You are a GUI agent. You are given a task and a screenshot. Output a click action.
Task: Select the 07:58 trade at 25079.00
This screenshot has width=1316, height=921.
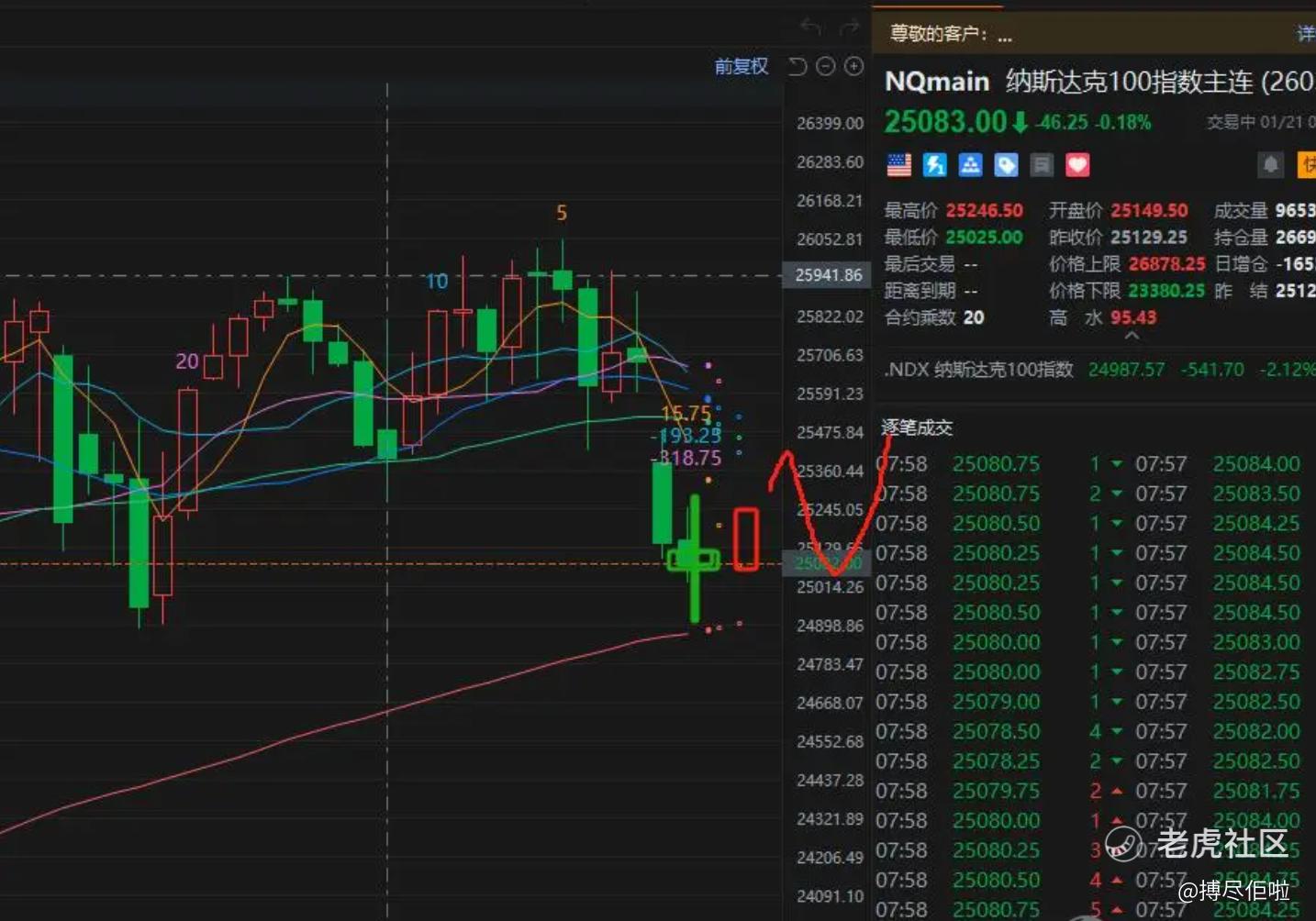996,702
